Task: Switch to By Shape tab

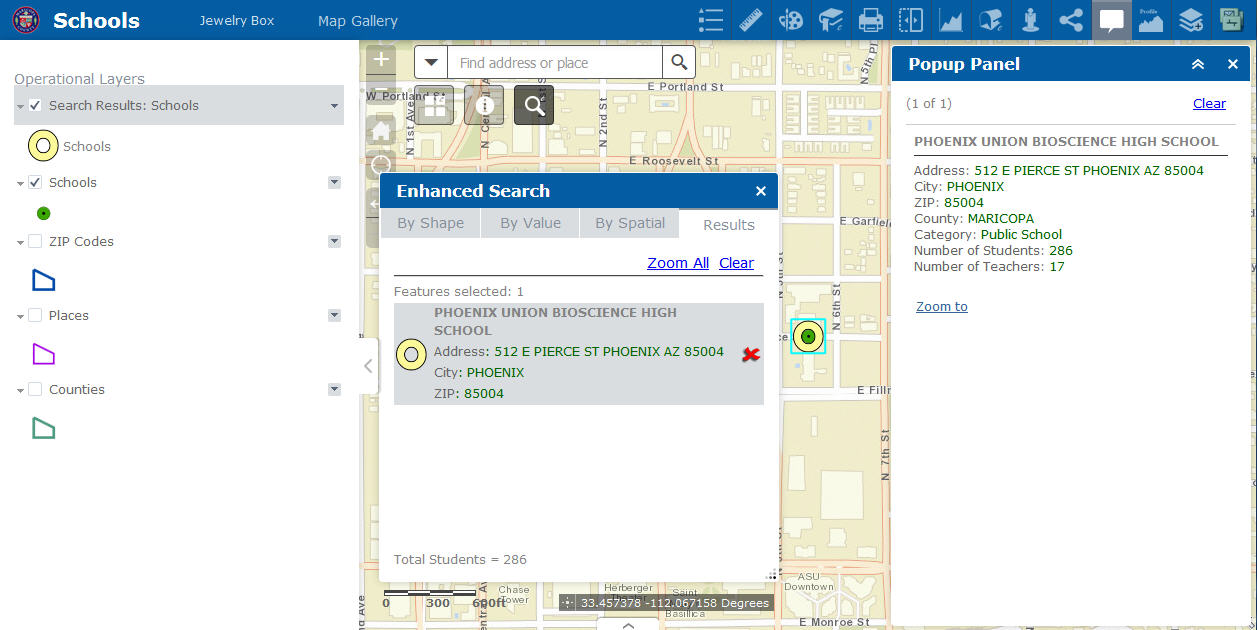Action: click(x=430, y=223)
